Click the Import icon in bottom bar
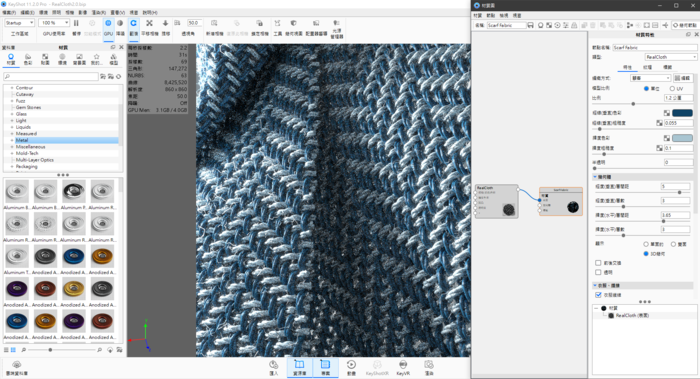This screenshot has width=700, height=379. click(274, 365)
